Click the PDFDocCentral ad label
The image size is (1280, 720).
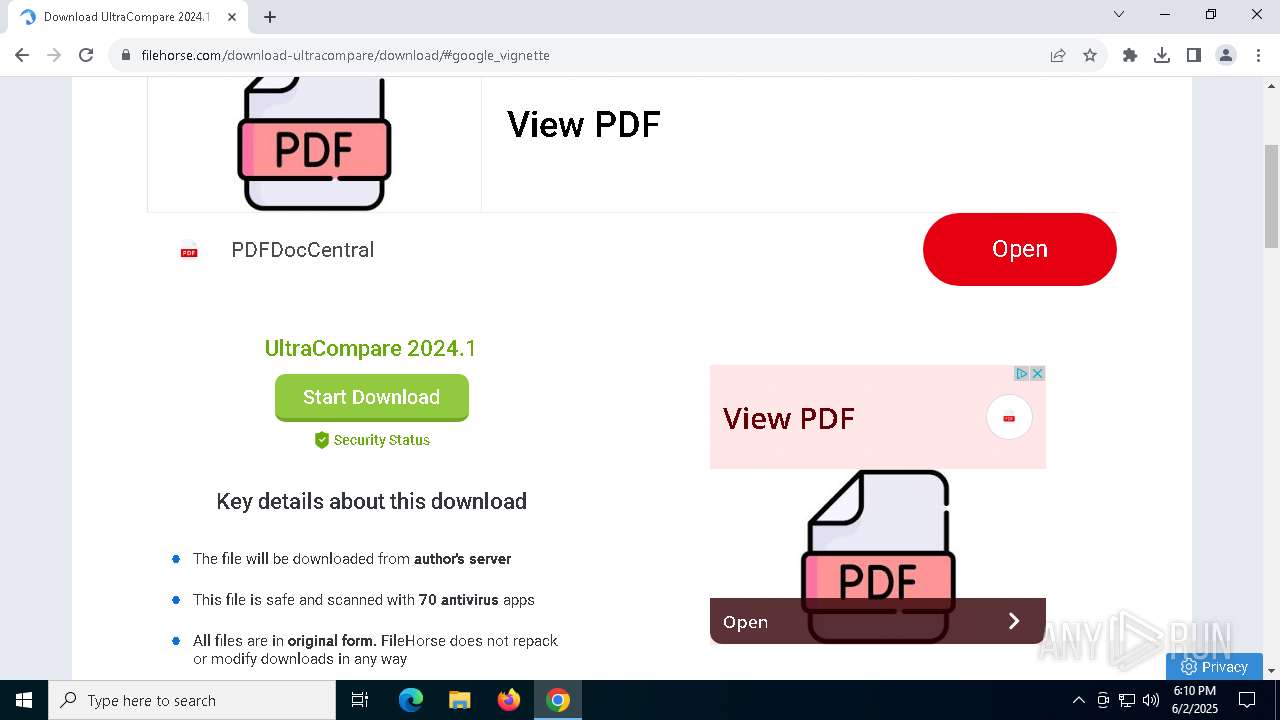(x=303, y=250)
